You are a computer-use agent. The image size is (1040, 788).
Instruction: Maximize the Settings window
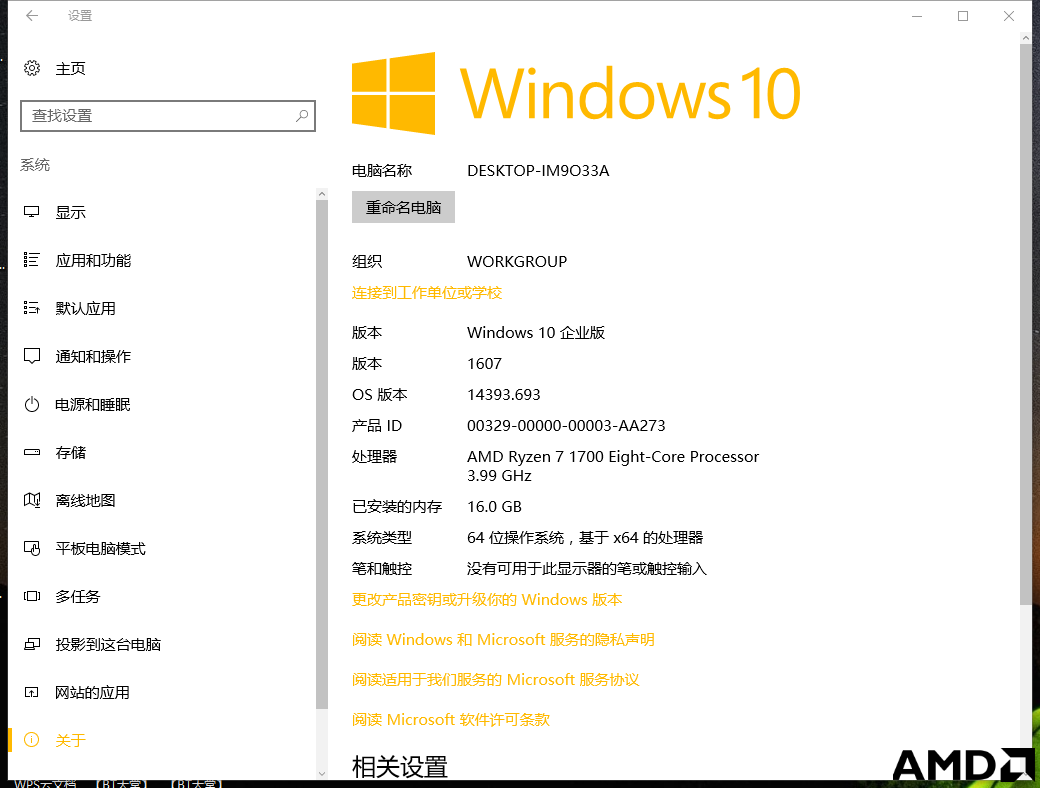pyautogui.click(x=963, y=16)
